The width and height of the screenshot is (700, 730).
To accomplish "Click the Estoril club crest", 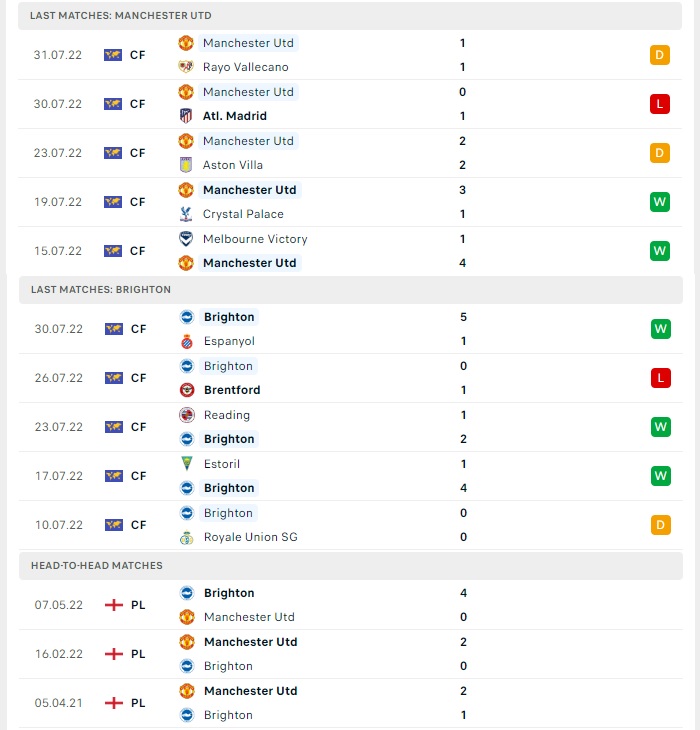I will [x=187, y=464].
